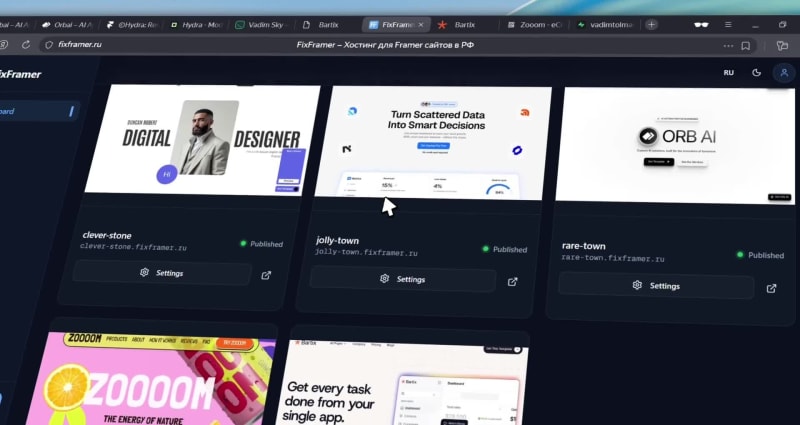Click the extensions icon right of address bar
Image resolution: width=800 pixels, height=425 pixels.
point(782,45)
